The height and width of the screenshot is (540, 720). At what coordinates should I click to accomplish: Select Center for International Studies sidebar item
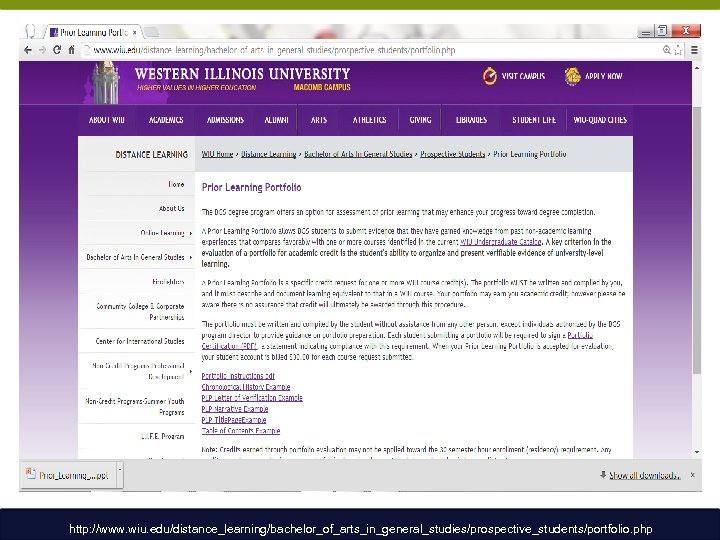coord(140,341)
